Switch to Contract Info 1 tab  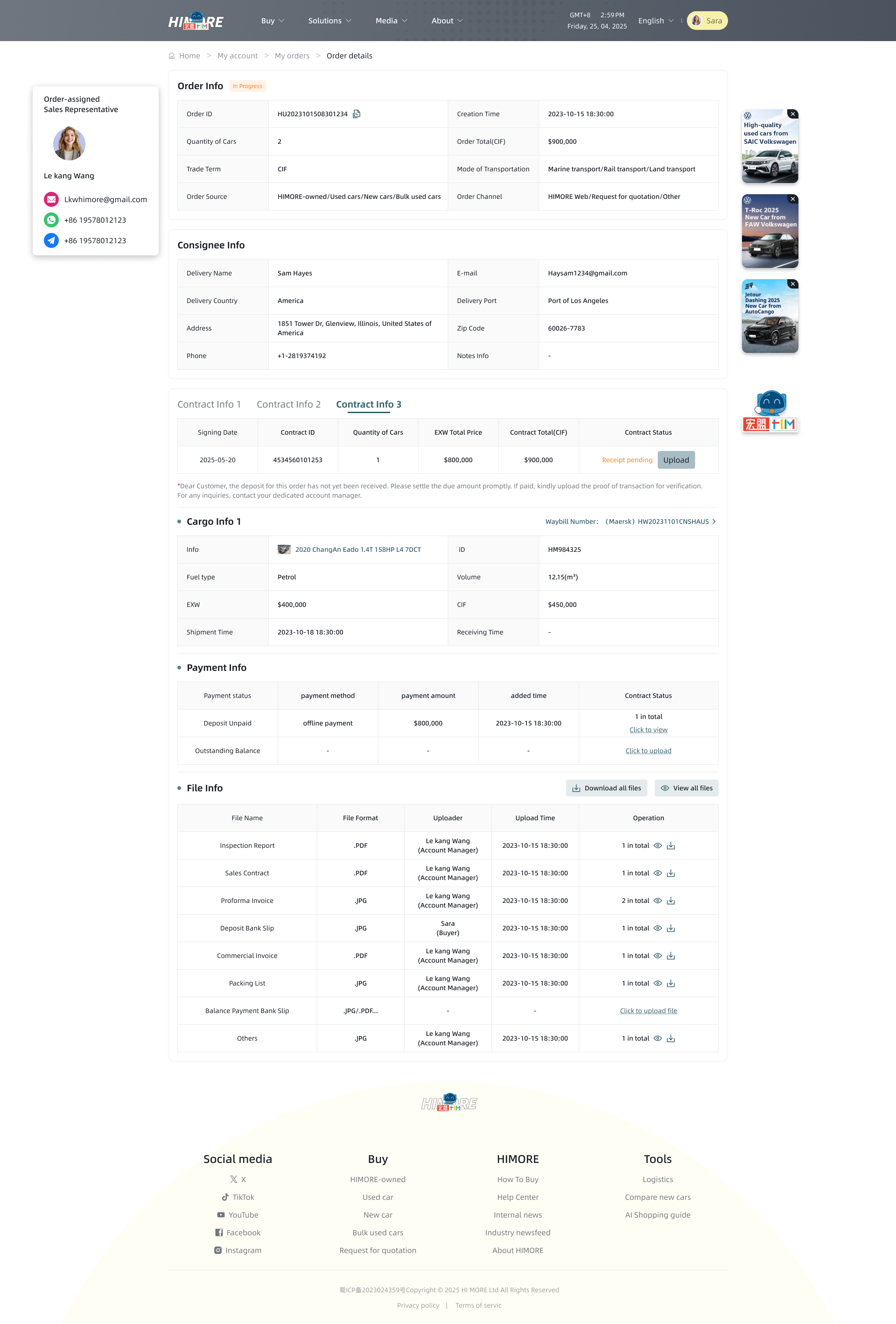[209, 404]
